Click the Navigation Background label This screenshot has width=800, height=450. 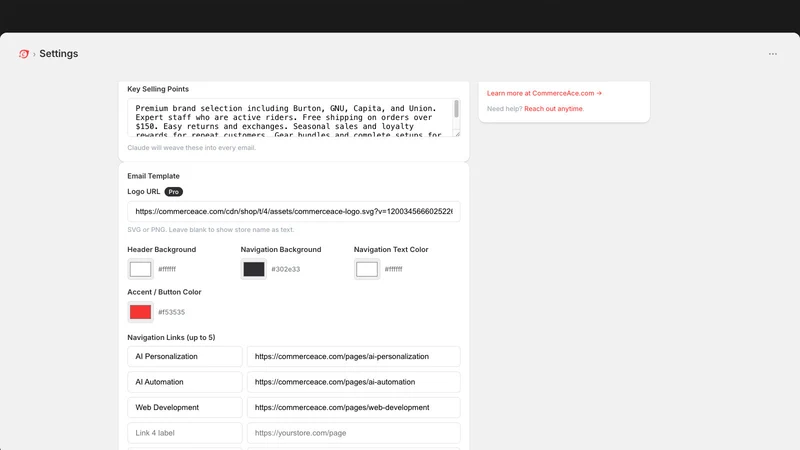tap(281, 249)
